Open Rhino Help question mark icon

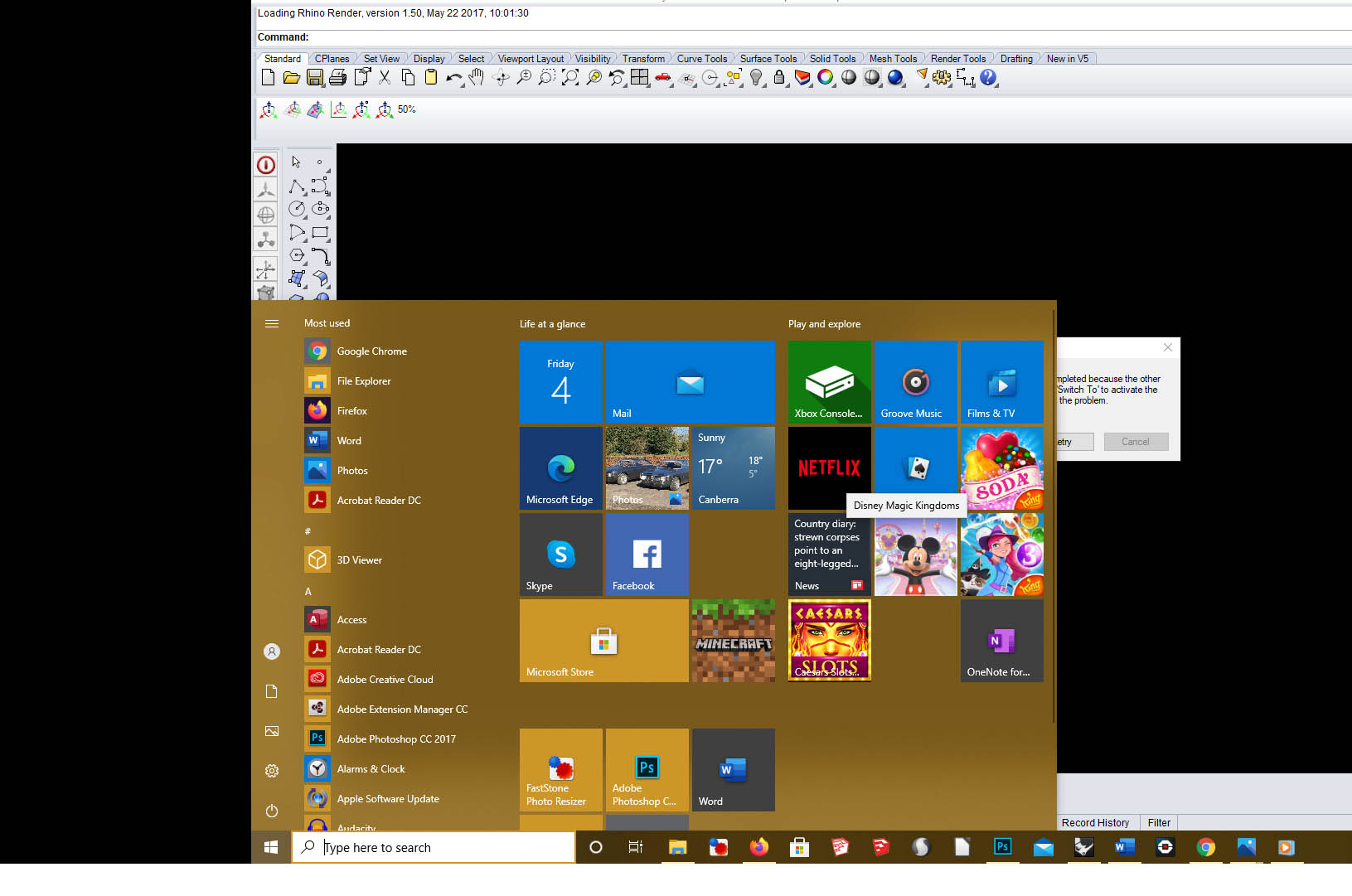(x=988, y=78)
